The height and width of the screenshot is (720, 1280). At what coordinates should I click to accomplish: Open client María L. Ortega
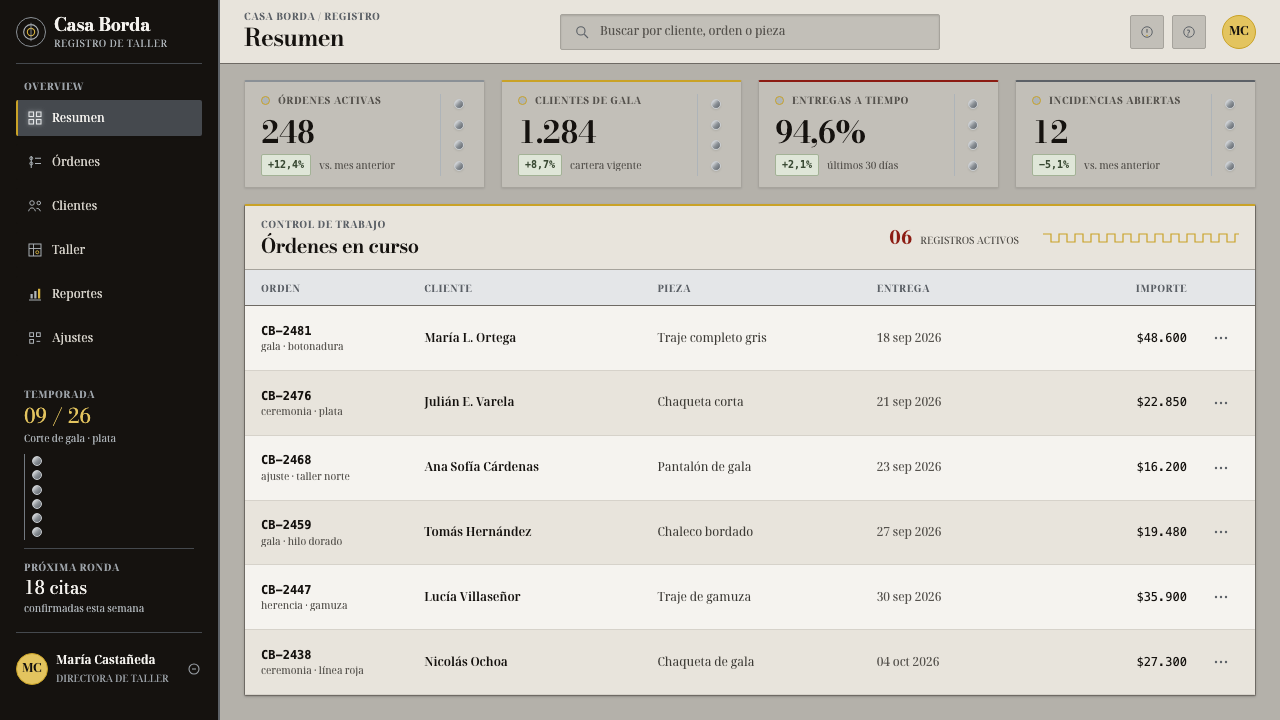point(470,338)
